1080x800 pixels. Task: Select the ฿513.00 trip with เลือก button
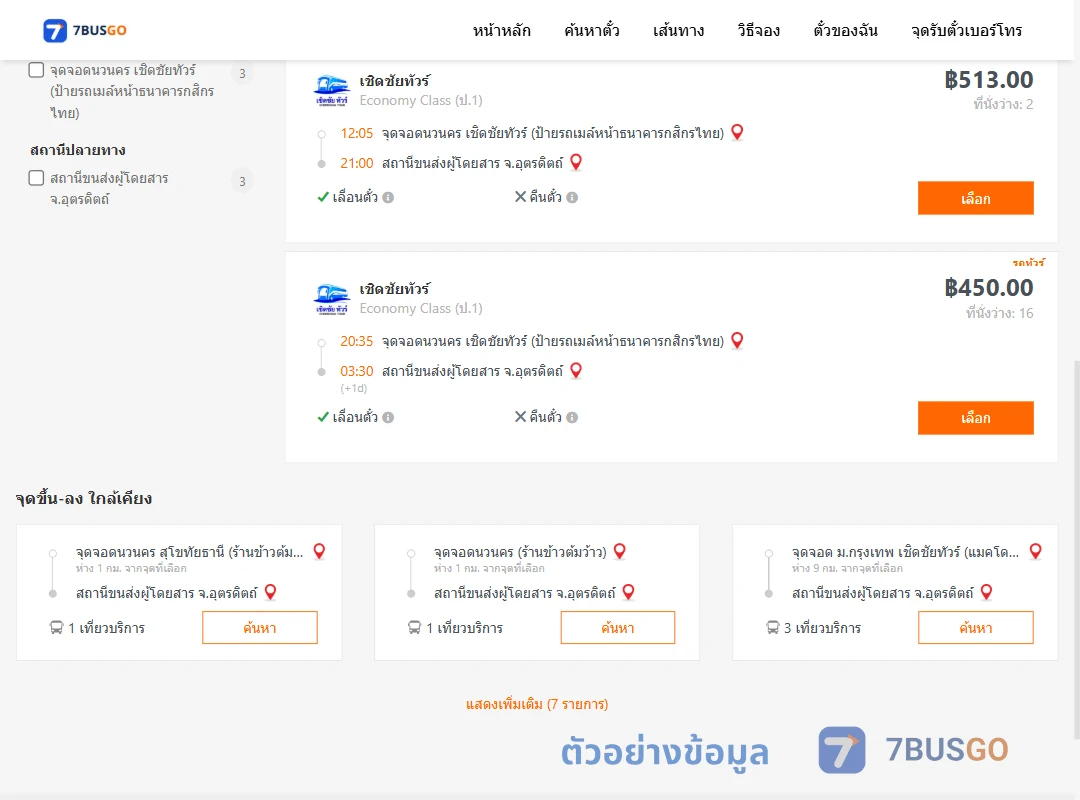click(x=975, y=198)
